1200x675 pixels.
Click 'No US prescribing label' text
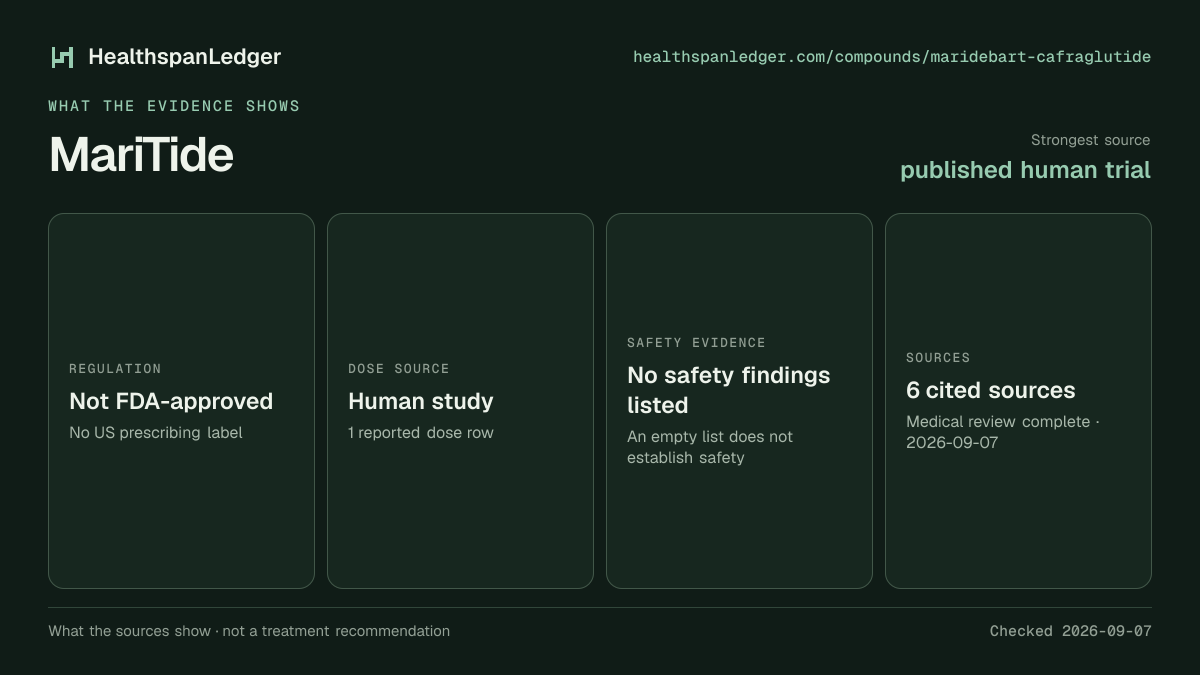point(156,433)
